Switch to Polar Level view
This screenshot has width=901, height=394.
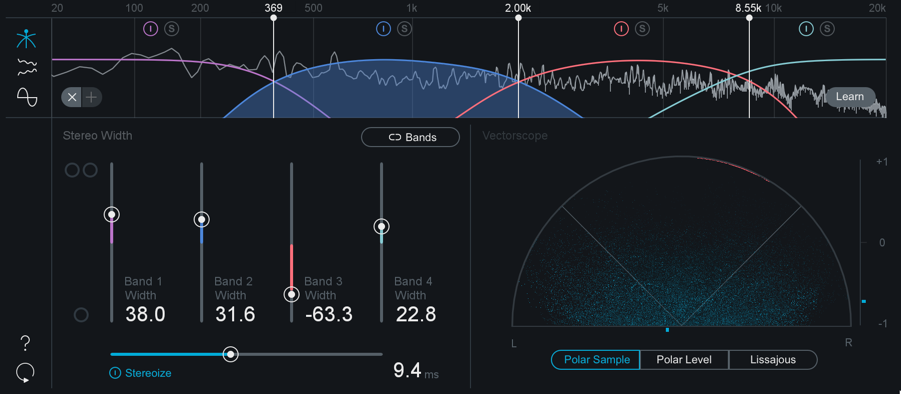click(x=684, y=360)
